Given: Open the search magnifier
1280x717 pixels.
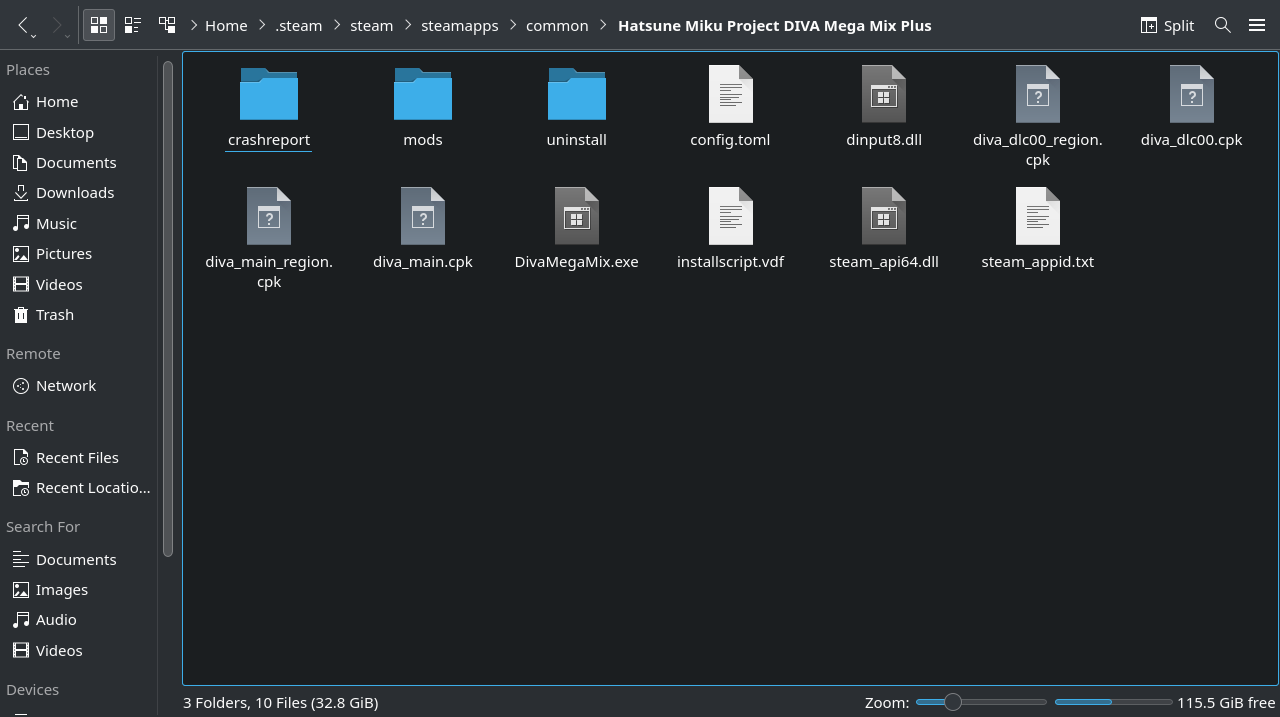Looking at the screenshot, I should (x=1222, y=25).
